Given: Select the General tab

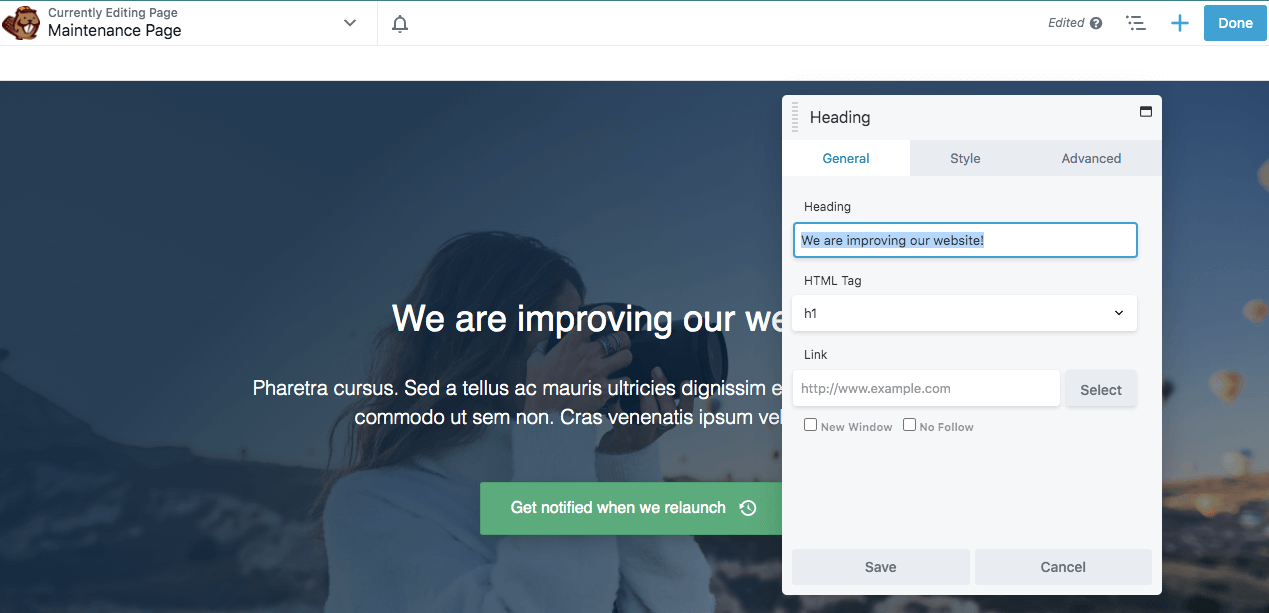Looking at the screenshot, I should [846, 158].
